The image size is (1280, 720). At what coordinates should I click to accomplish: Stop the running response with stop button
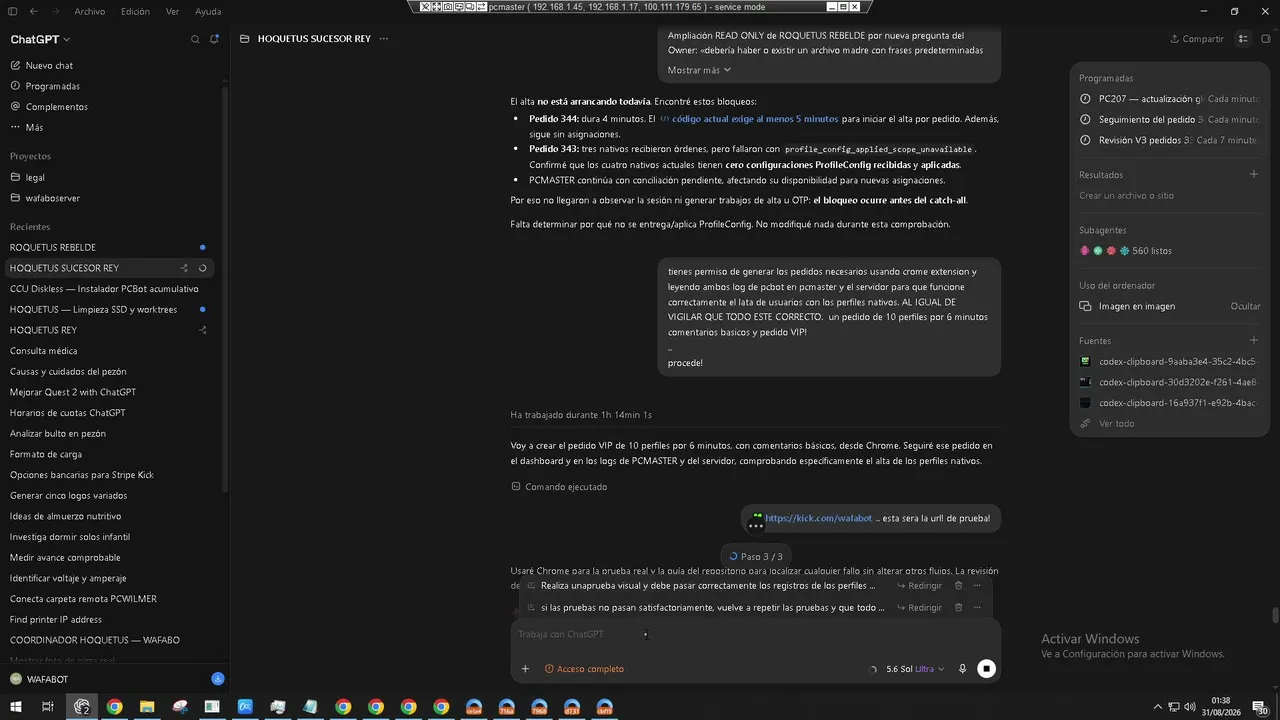[x=987, y=669]
